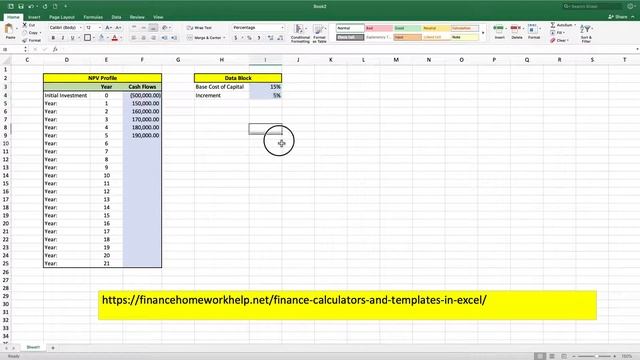The height and width of the screenshot is (360, 640).
Task: Click the Format painter brush
Action: point(24,40)
